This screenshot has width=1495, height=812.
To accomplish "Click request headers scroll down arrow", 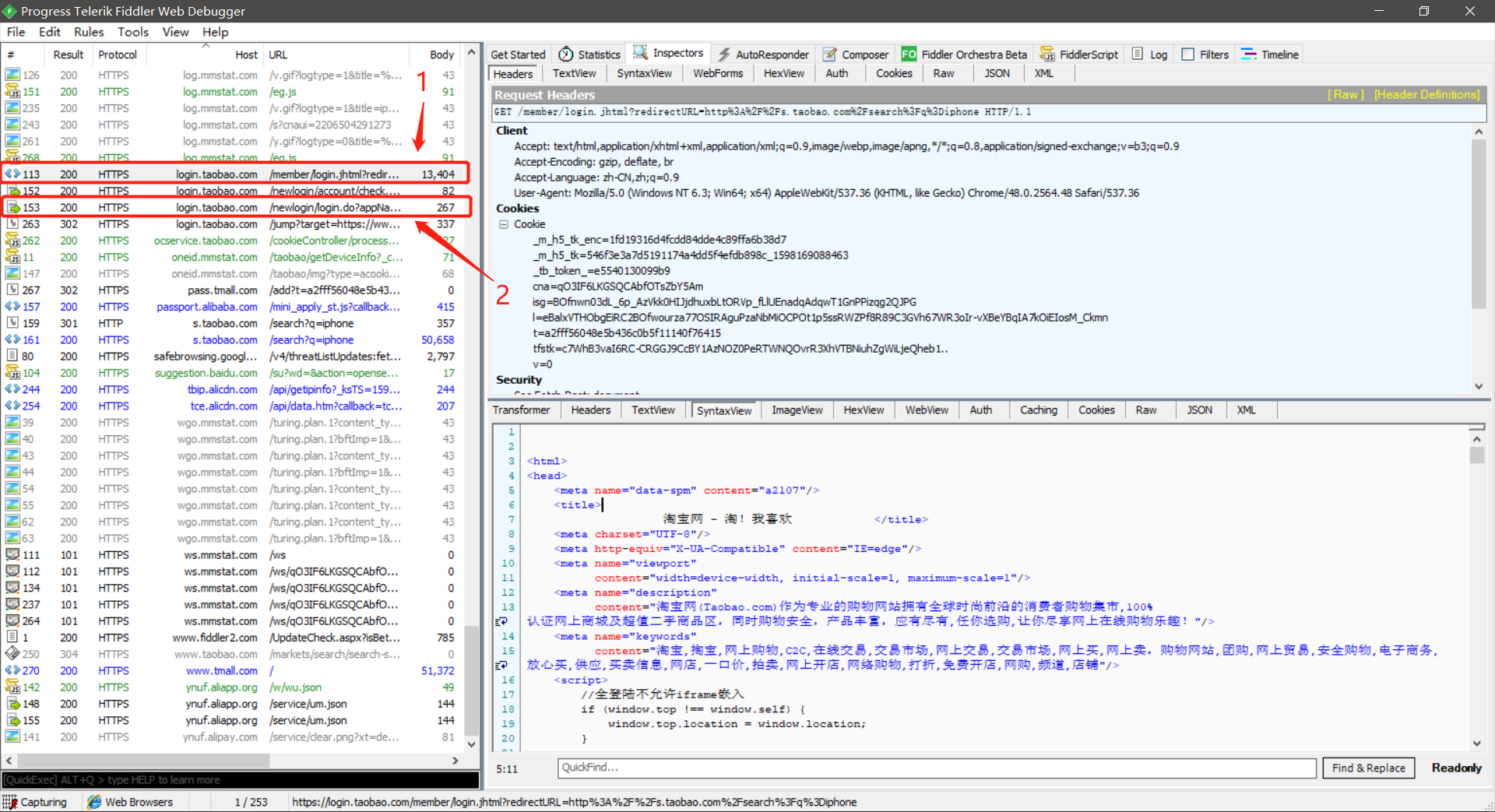I will 1479,386.
